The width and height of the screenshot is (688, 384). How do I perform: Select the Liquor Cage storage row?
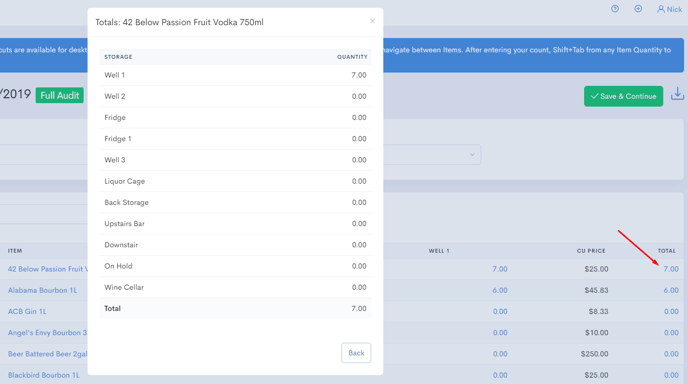[235, 181]
